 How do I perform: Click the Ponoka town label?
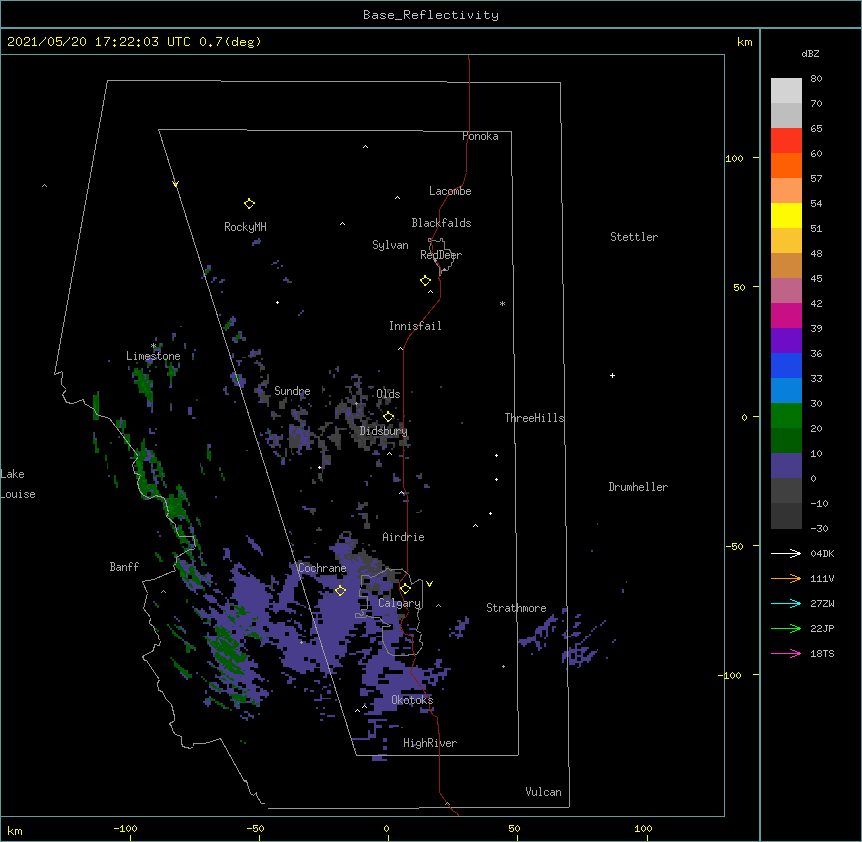[480, 136]
